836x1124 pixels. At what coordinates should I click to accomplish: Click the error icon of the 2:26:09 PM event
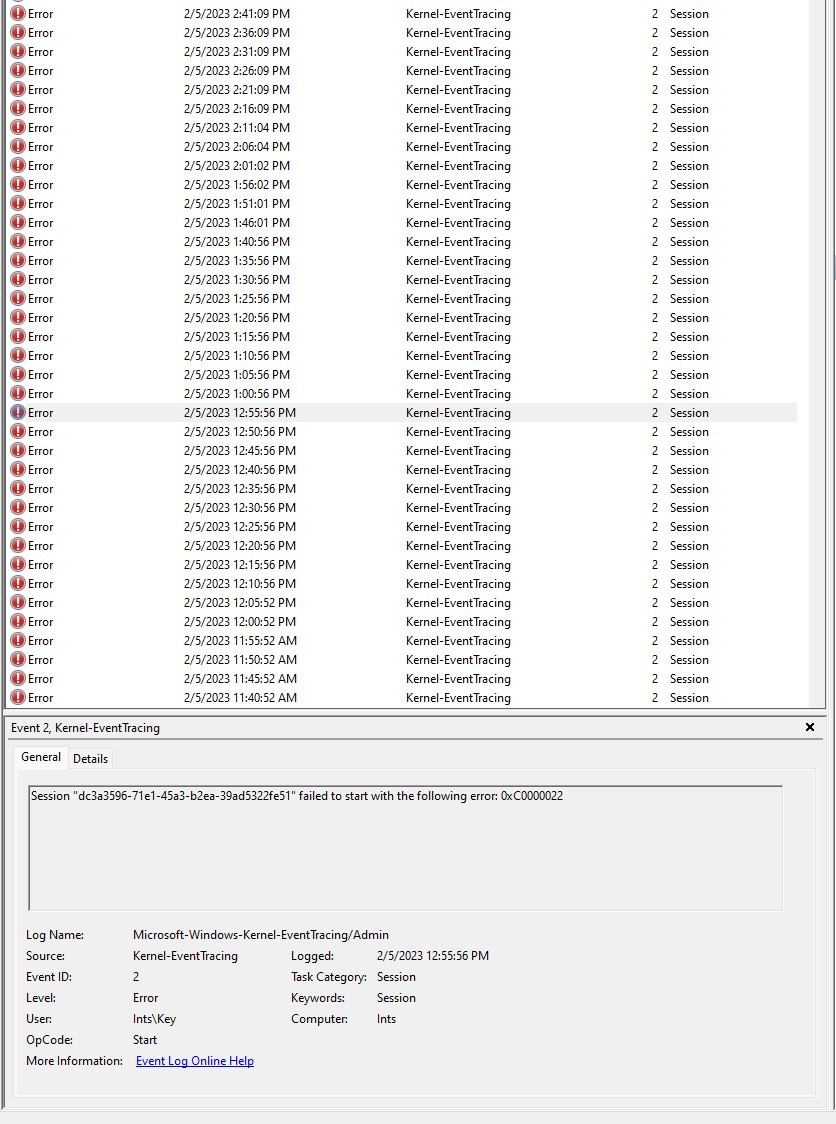pos(18,70)
